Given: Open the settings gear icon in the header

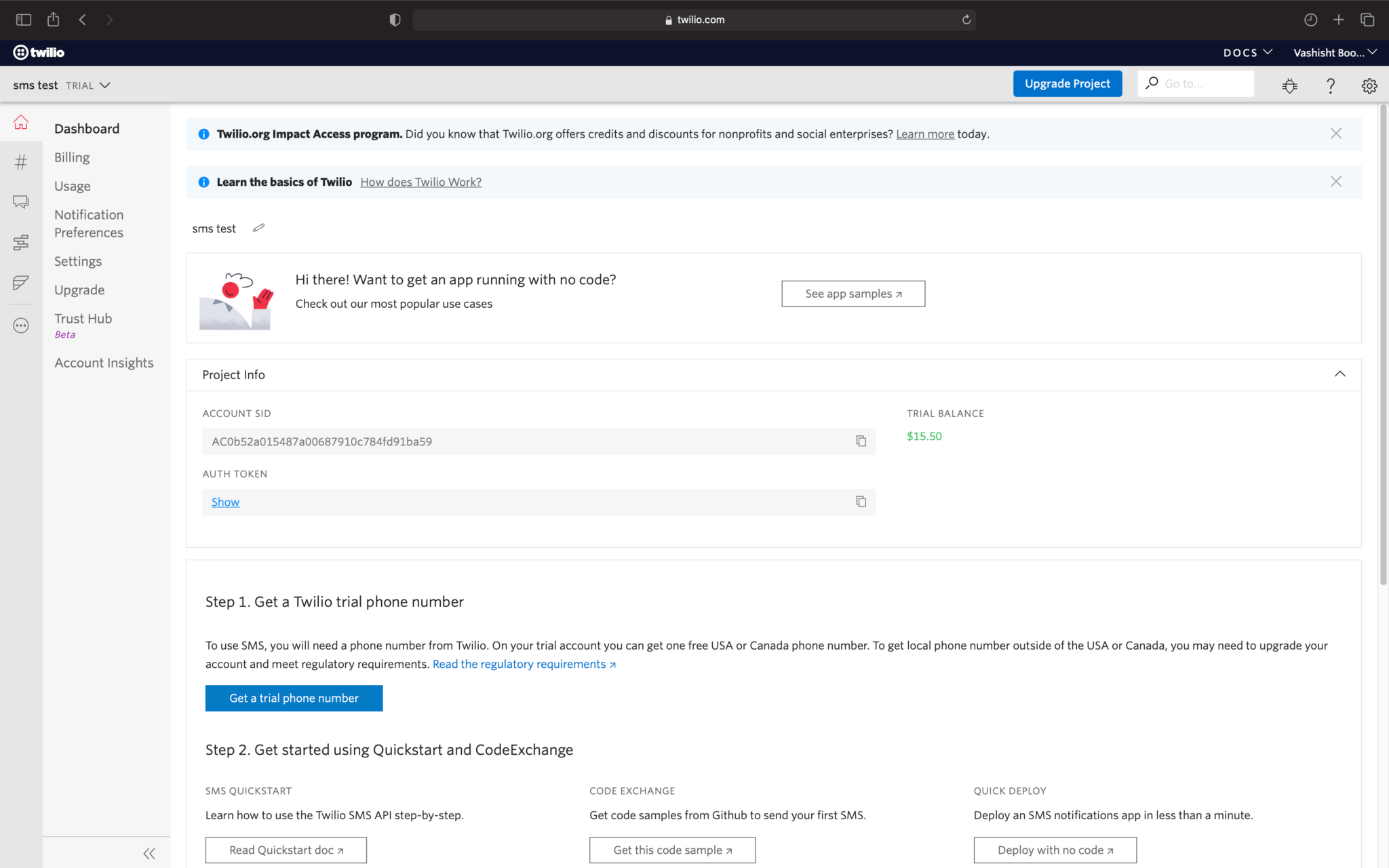Looking at the screenshot, I should (x=1369, y=85).
